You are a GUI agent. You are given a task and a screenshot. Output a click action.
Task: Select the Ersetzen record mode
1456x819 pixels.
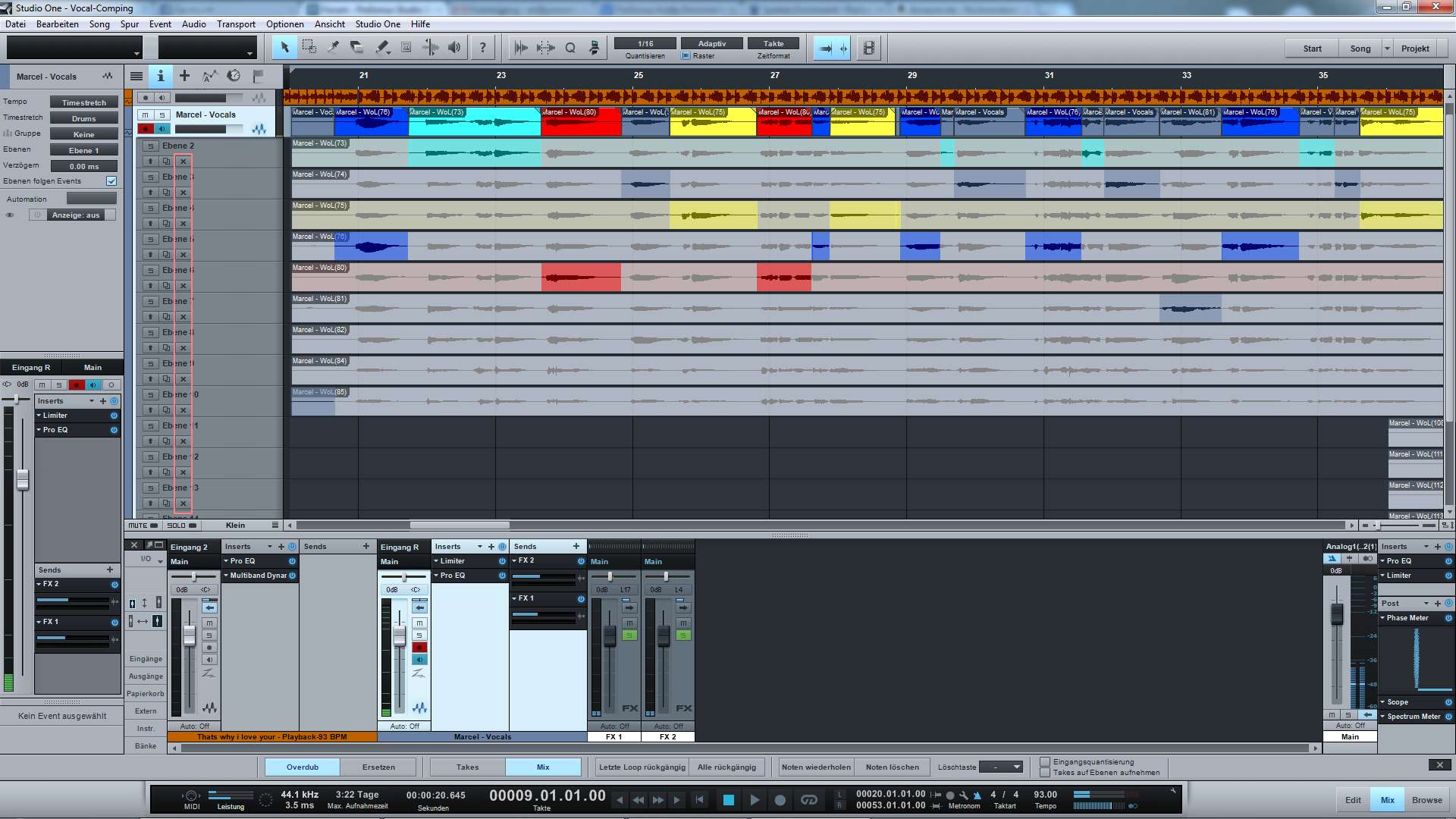378,767
